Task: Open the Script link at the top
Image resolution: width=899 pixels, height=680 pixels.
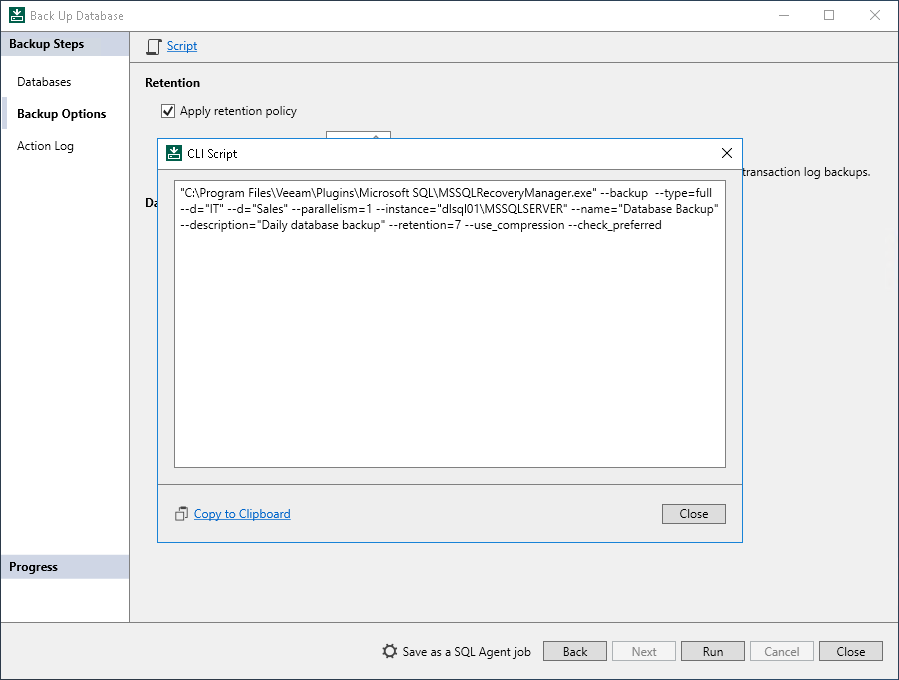Action: pos(182,46)
